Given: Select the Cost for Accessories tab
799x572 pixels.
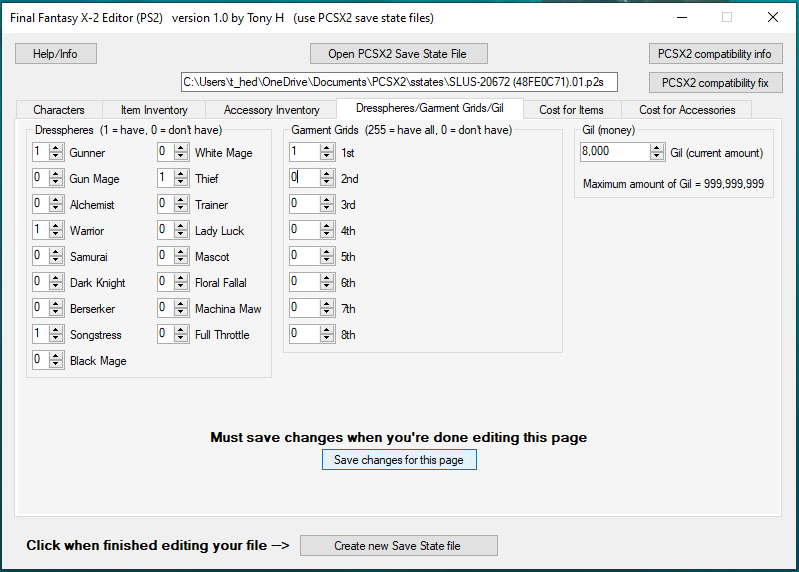Looking at the screenshot, I should pos(687,110).
